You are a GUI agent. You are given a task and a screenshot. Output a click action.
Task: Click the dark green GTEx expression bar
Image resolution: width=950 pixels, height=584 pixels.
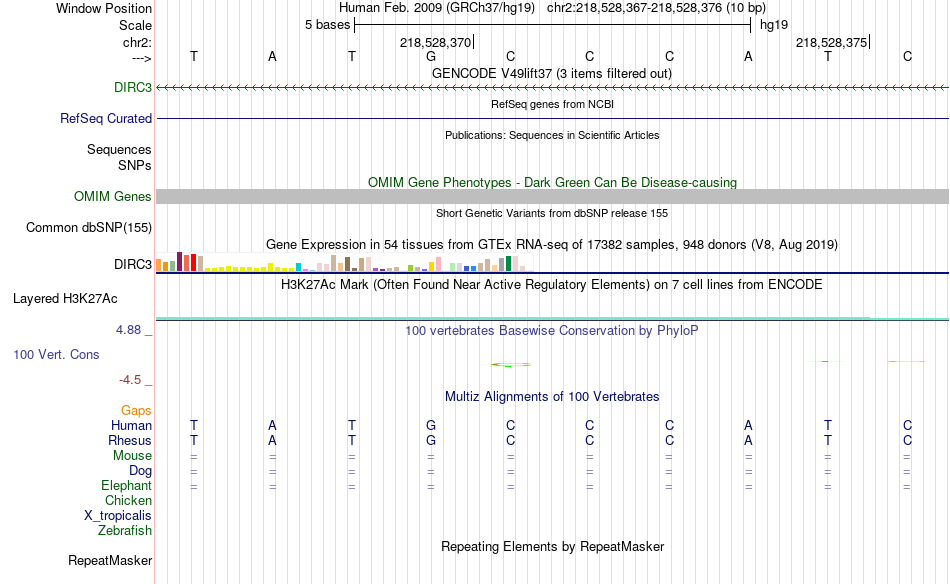pyautogui.click(x=508, y=264)
